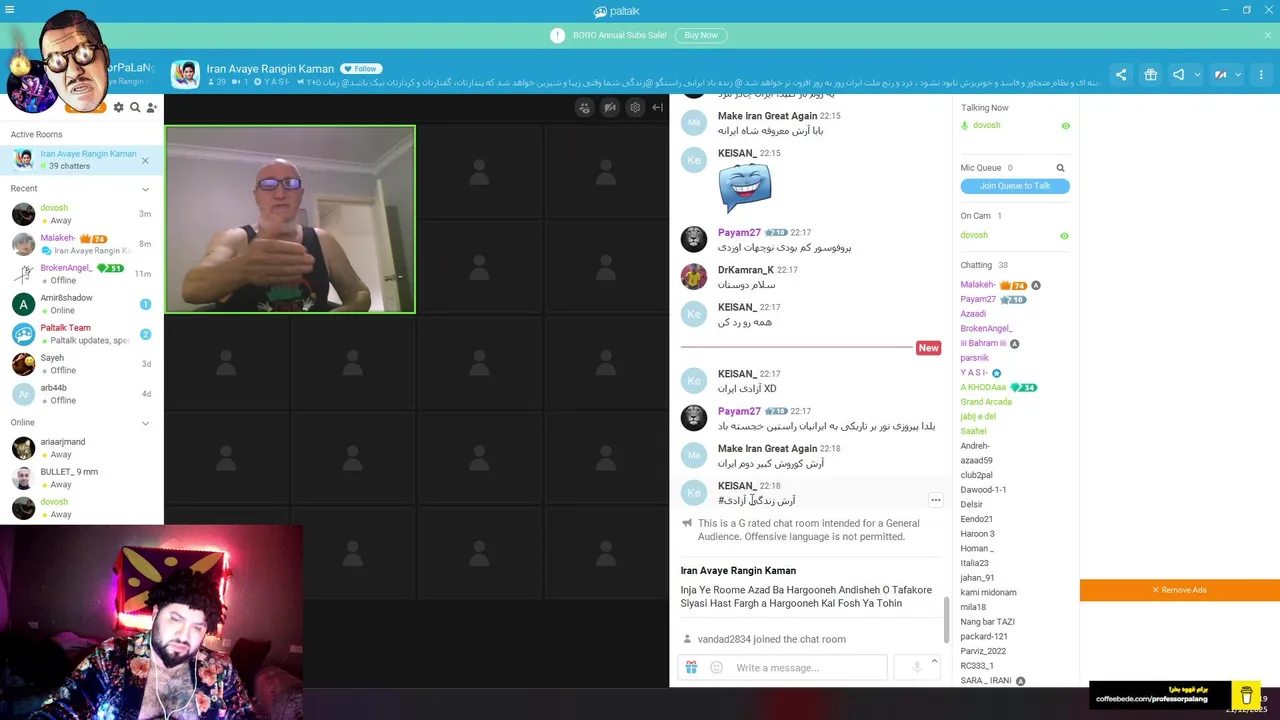Screen dimensions: 1280x720
Task: Click DrKamran_K username in chat
Action: pos(745,270)
